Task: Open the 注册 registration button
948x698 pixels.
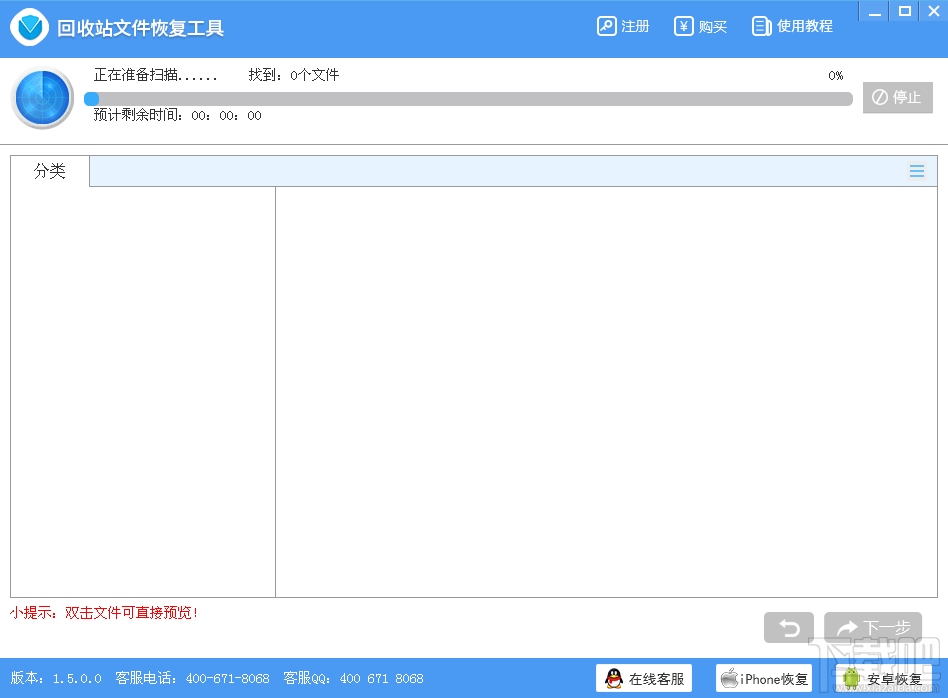Action: (x=623, y=27)
